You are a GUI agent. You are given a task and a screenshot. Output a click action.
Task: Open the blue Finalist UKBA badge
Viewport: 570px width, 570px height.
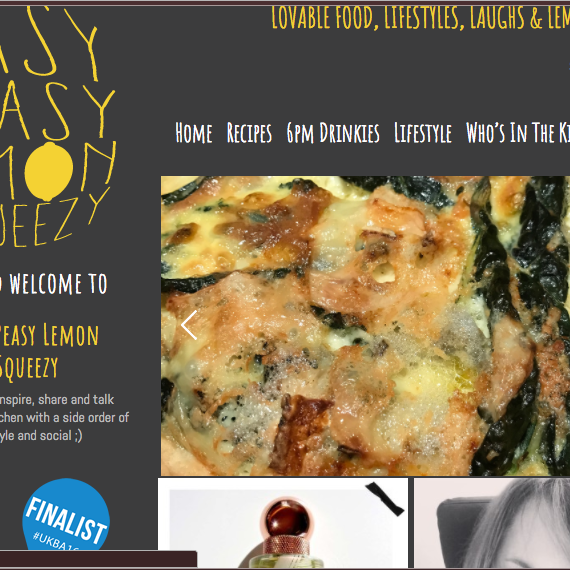tap(66, 514)
